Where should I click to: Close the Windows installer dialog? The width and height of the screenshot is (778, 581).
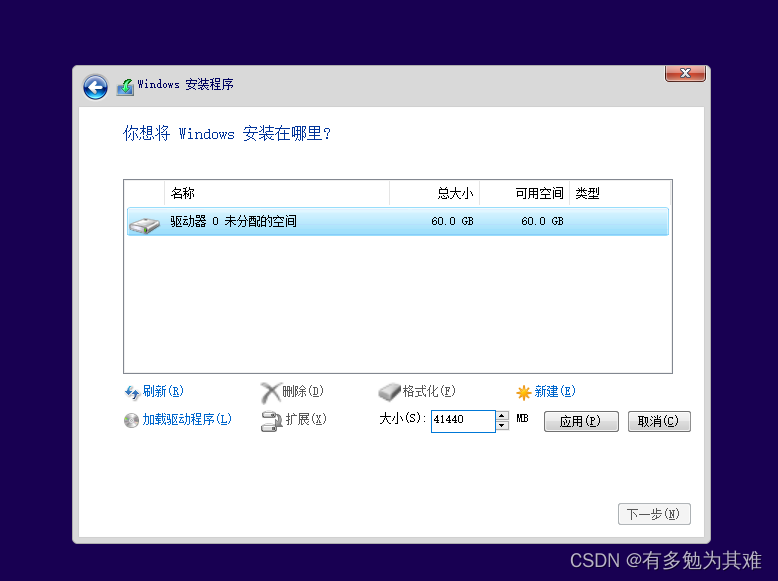pyautogui.click(x=685, y=73)
